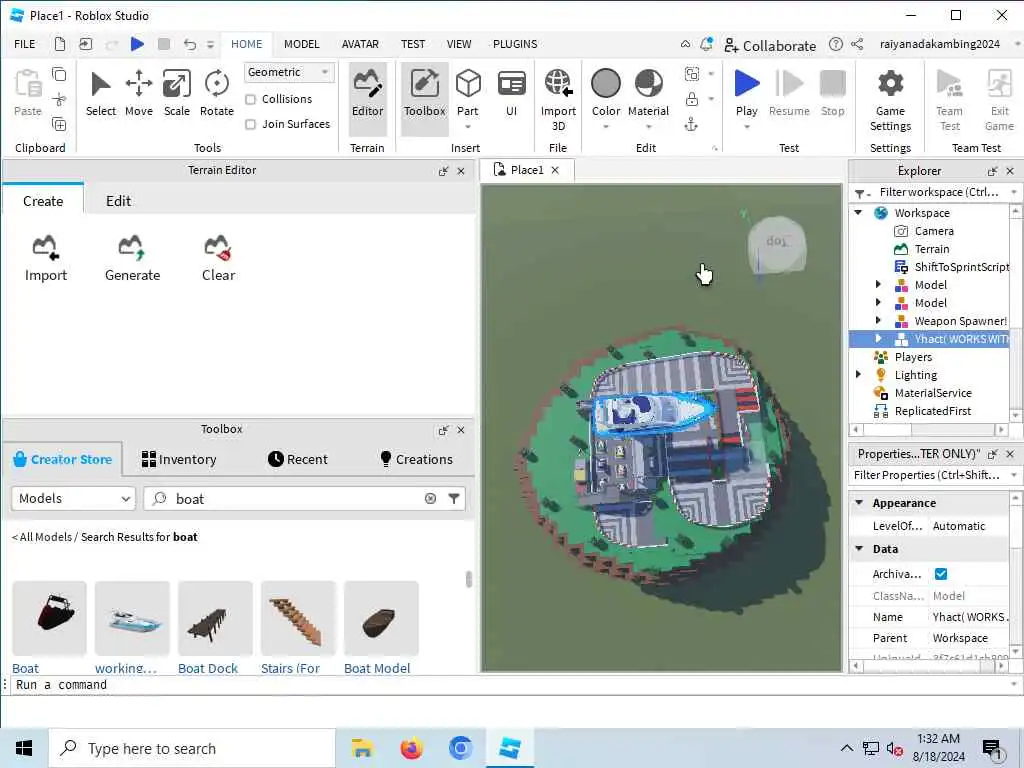The width and height of the screenshot is (1024, 768).
Task: Switch to the MODEL ribbon tab
Action: [301, 44]
